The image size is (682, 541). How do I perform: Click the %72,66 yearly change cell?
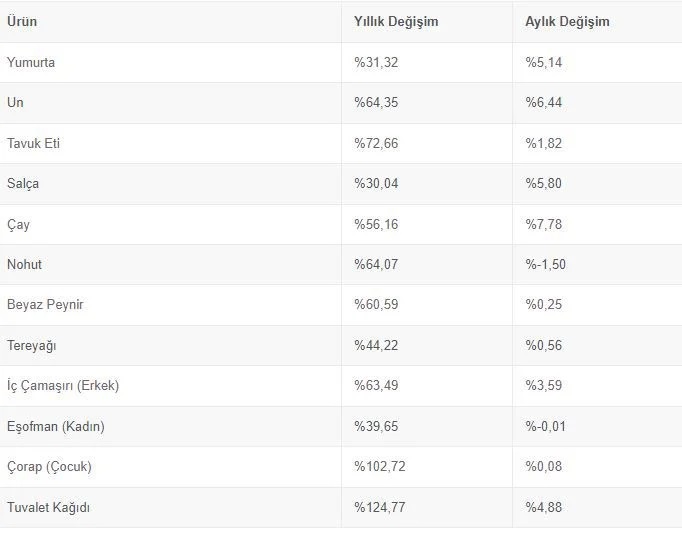pos(376,143)
